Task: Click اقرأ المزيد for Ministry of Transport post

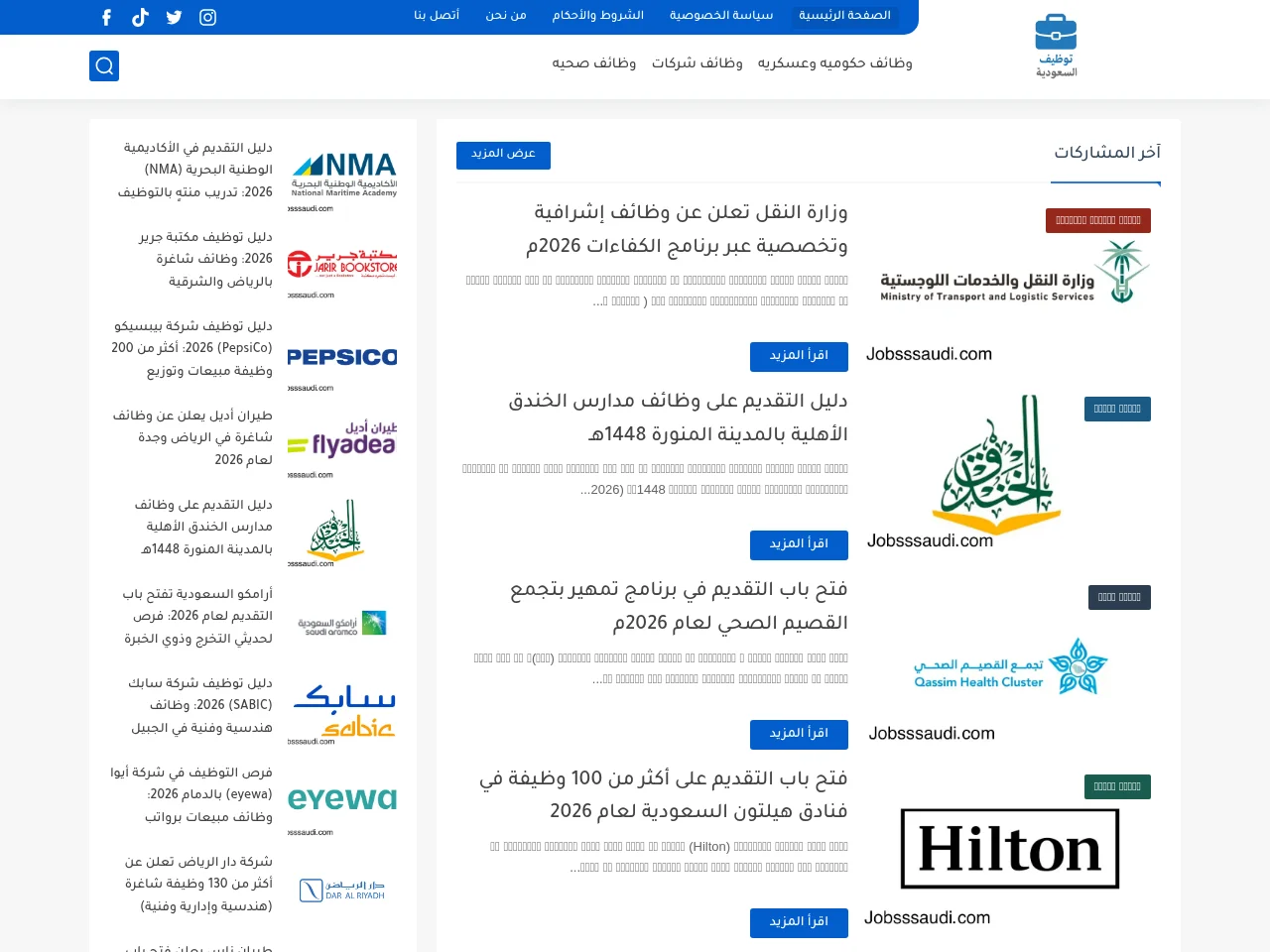Action: point(799,356)
